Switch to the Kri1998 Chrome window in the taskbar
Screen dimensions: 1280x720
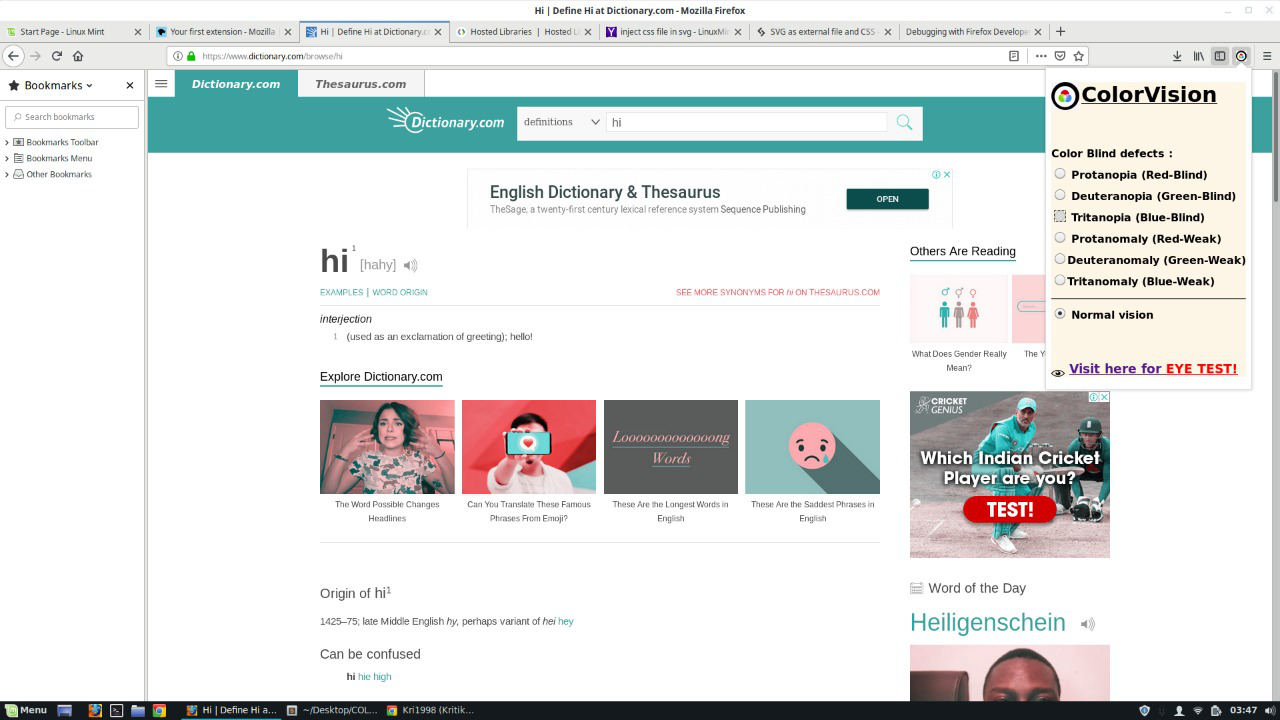[430, 710]
